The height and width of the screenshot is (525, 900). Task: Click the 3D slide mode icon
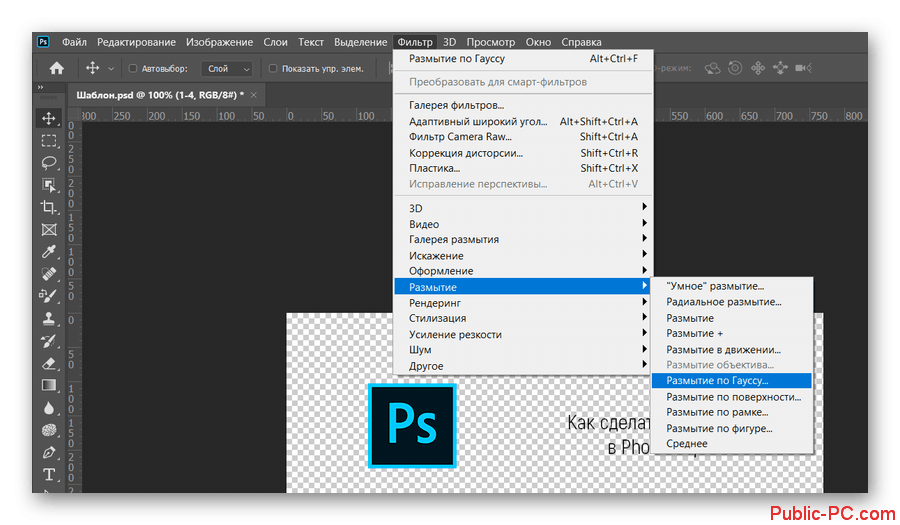point(780,68)
